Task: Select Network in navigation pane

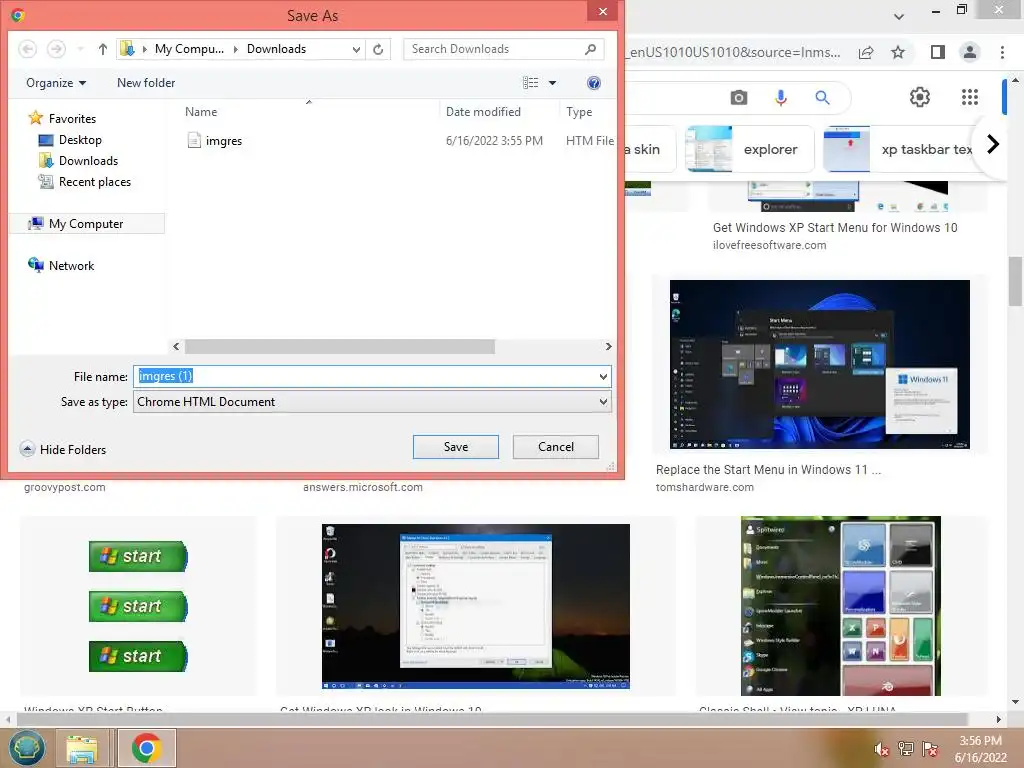Action: point(61,265)
